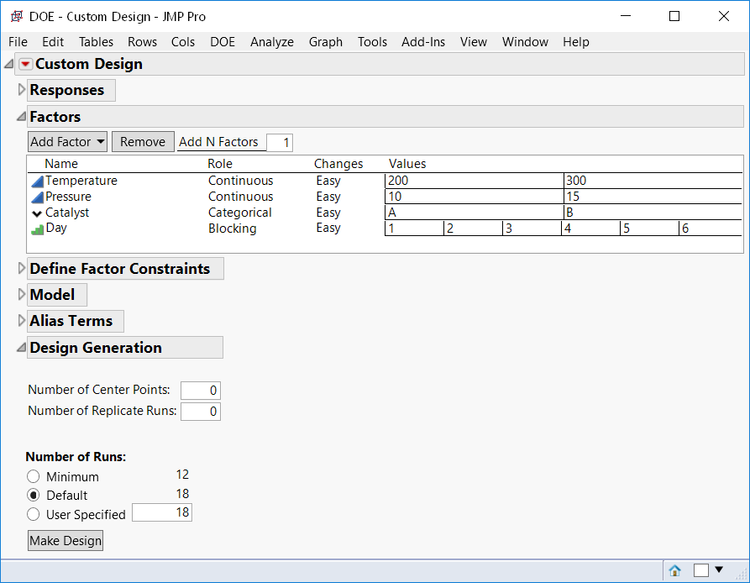The height and width of the screenshot is (583, 750).
Task: Collapse the Custom Design outline
Action: pos(9,64)
